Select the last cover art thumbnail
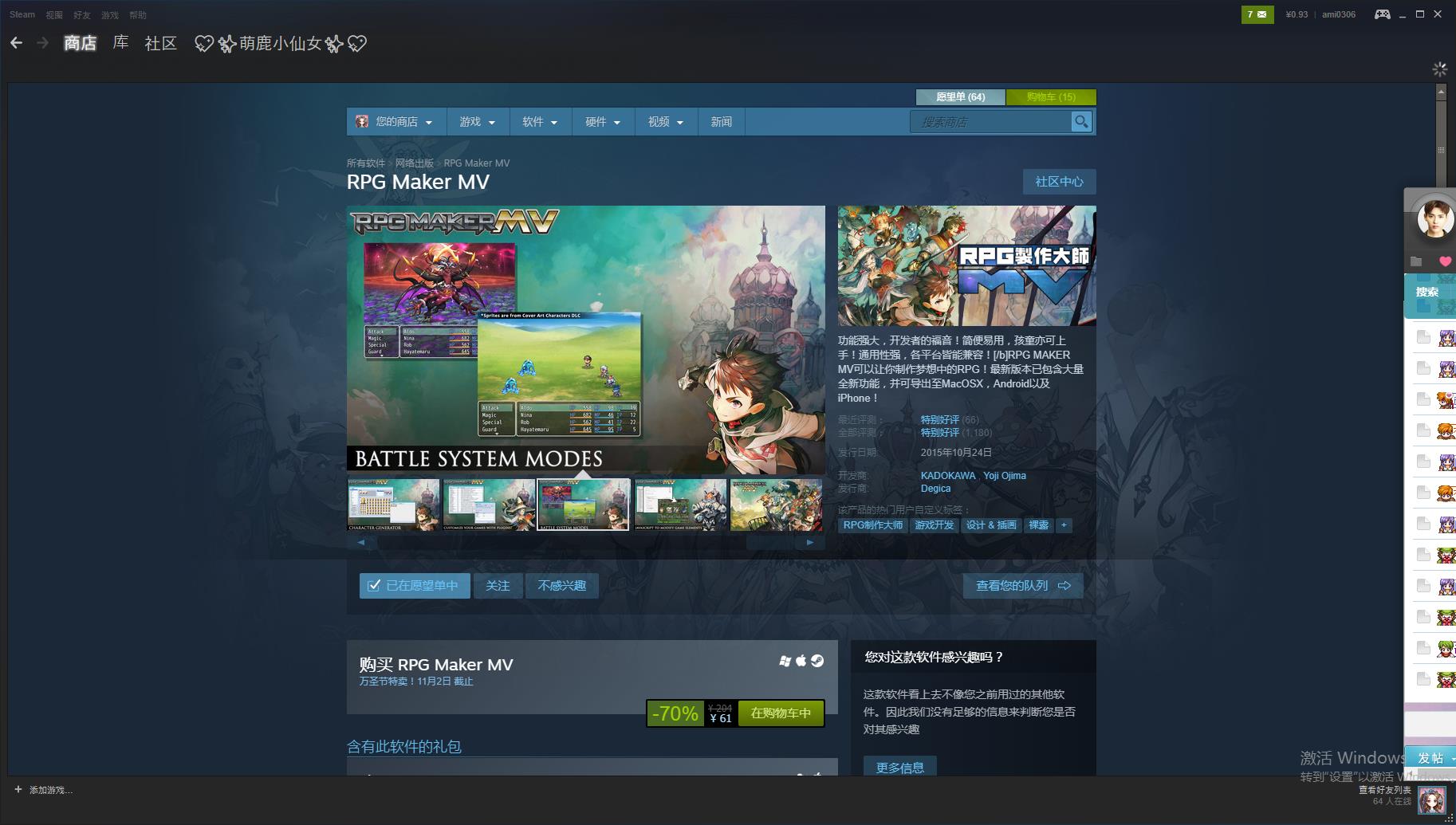 [x=776, y=505]
